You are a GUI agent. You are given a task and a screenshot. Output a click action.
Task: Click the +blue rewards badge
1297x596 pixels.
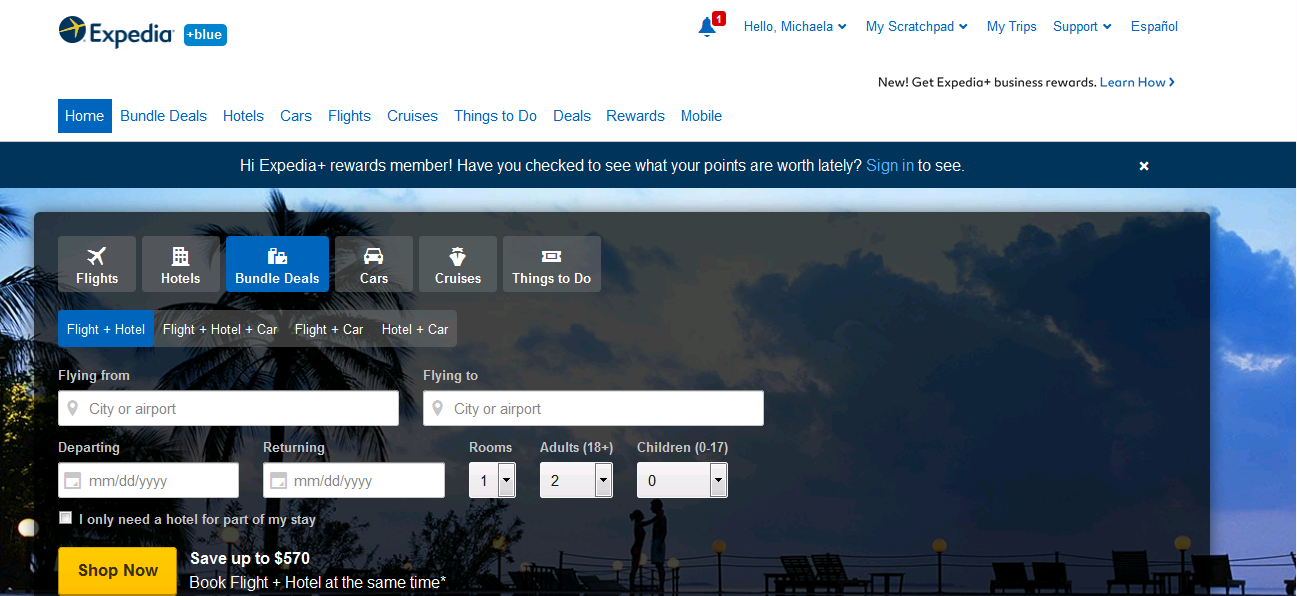205,35
